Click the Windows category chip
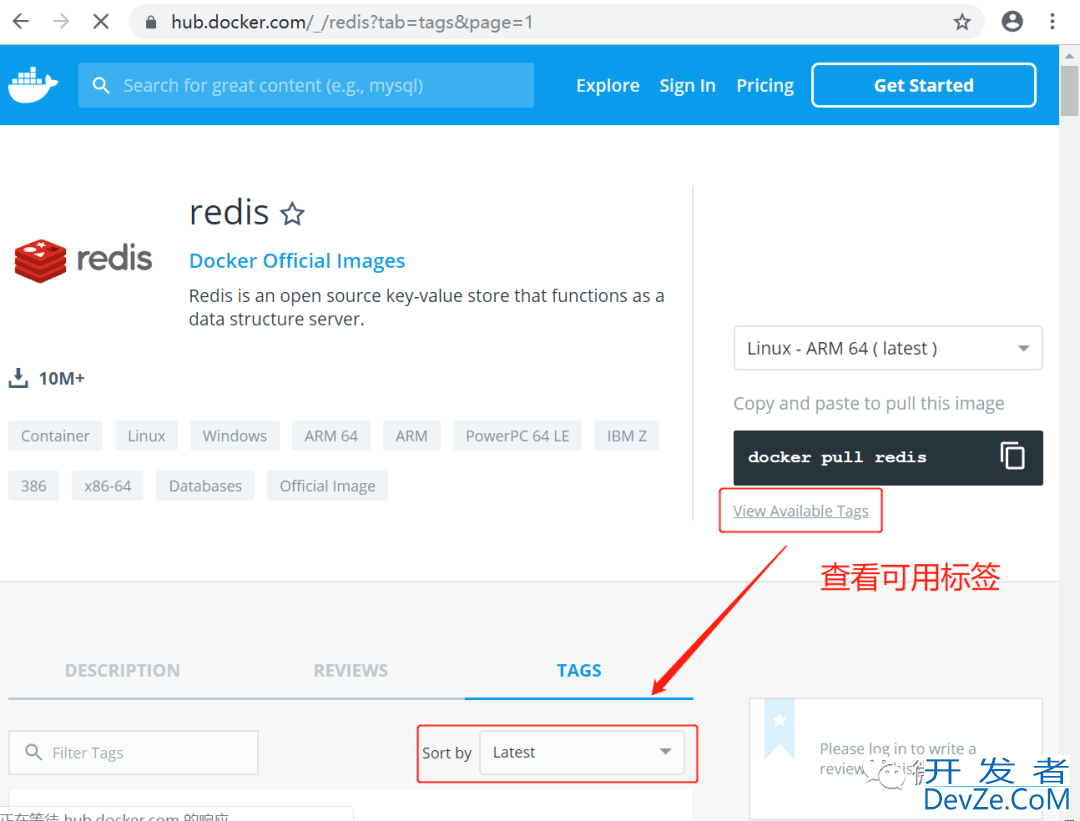Image resolution: width=1080 pixels, height=821 pixels. (x=235, y=436)
